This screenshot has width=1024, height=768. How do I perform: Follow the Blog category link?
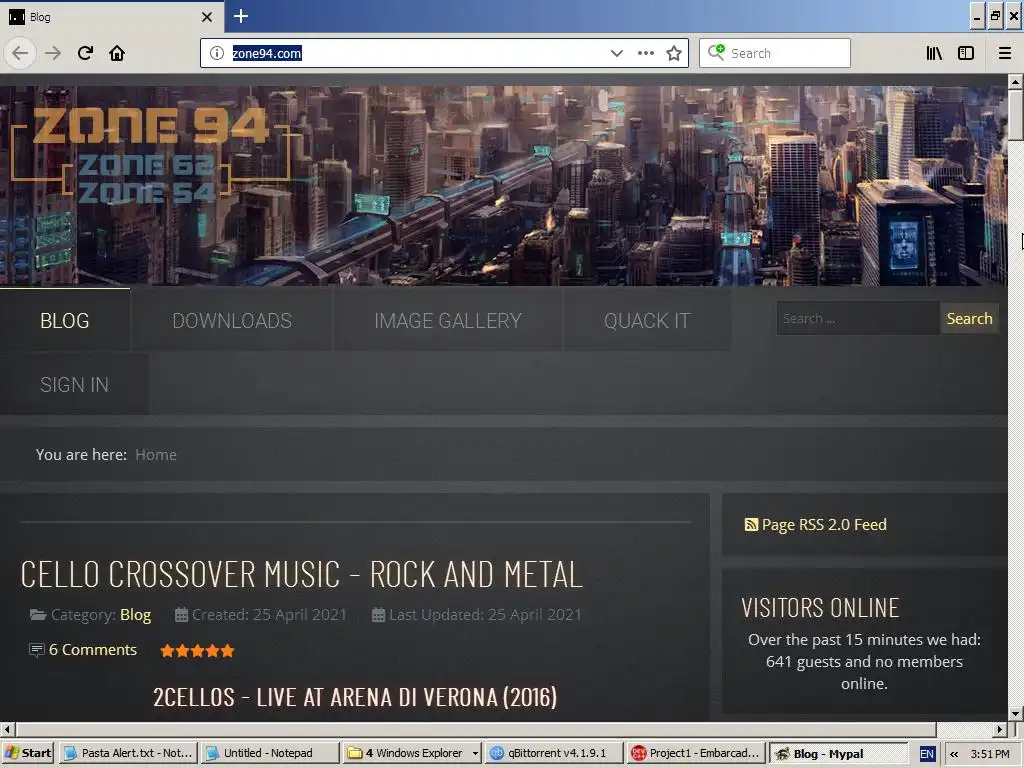click(x=135, y=615)
